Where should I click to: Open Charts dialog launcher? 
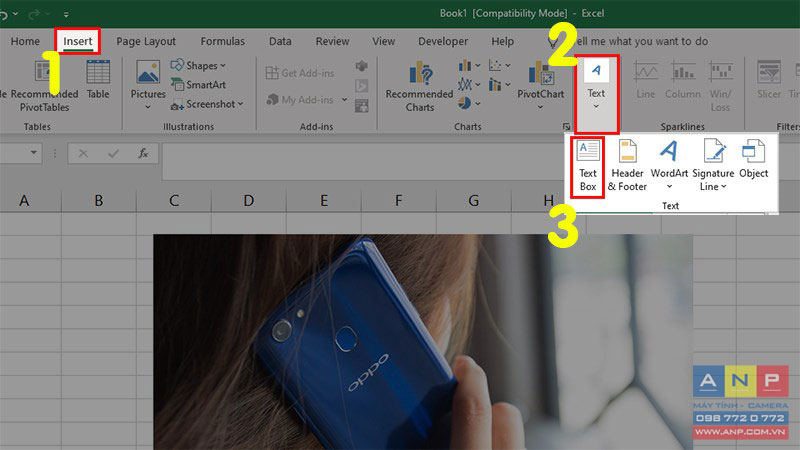[x=566, y=127]
